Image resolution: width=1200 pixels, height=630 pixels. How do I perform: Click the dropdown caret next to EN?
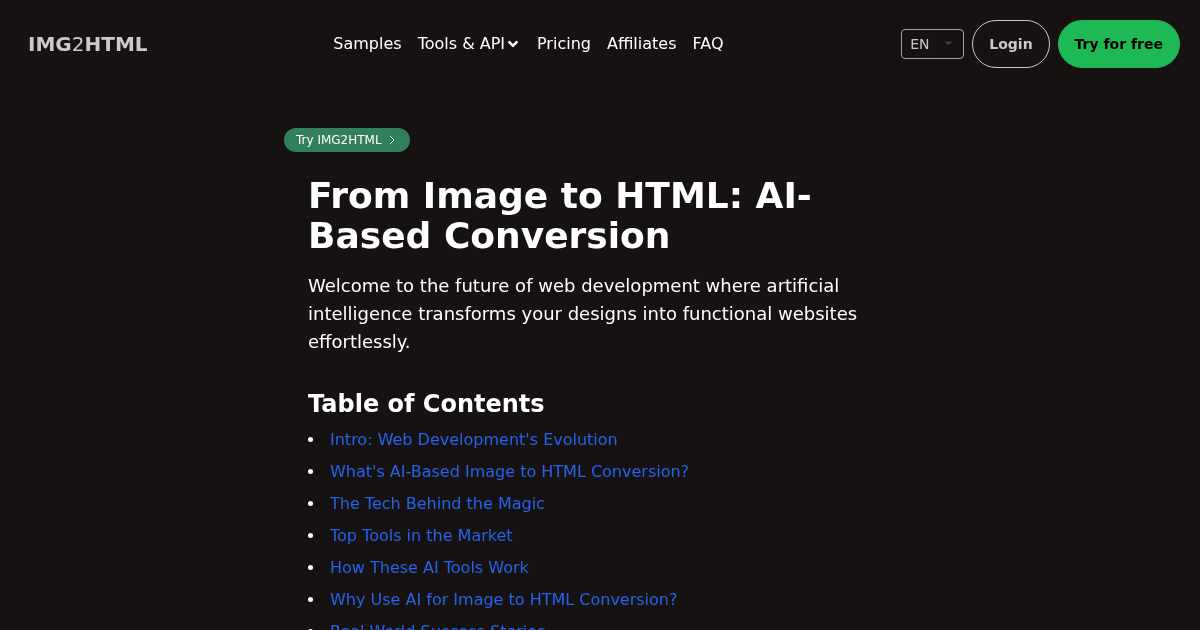(948, 42)
